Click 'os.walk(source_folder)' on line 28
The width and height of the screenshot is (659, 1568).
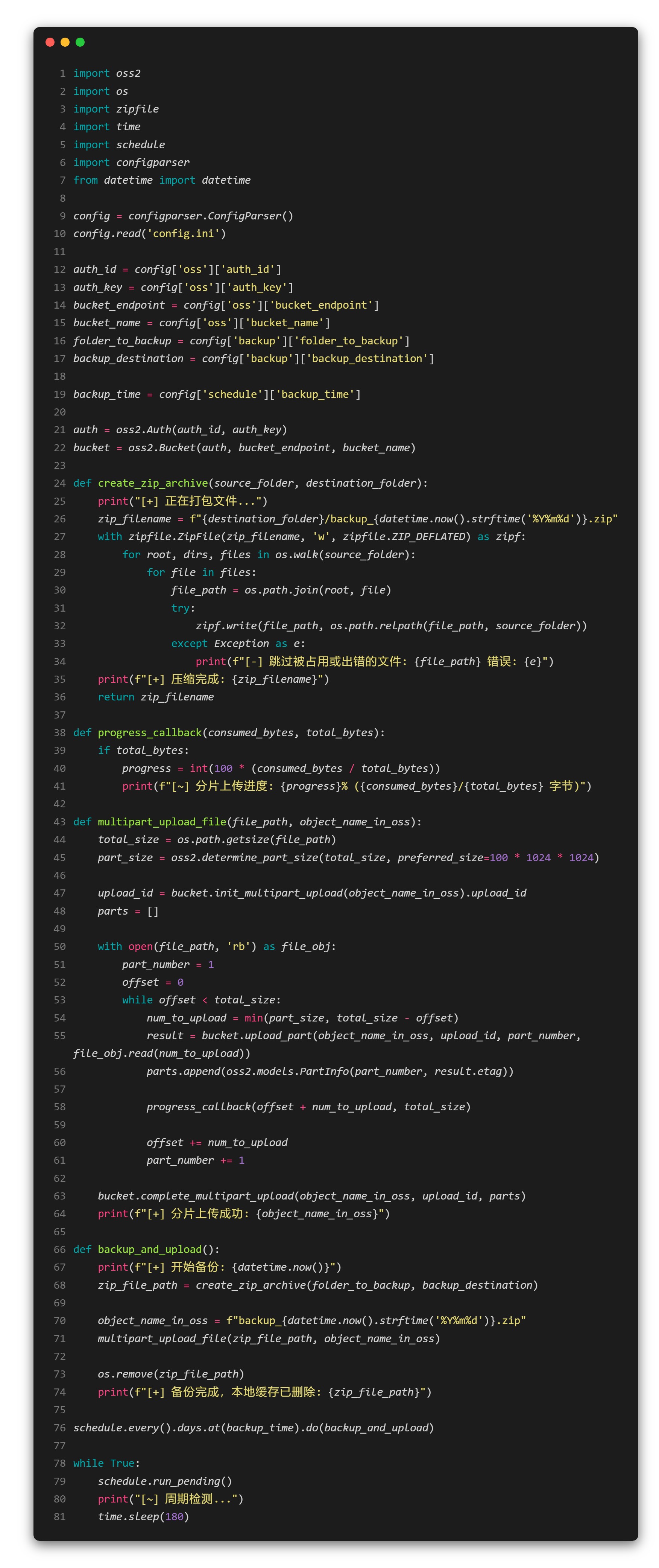342,554
